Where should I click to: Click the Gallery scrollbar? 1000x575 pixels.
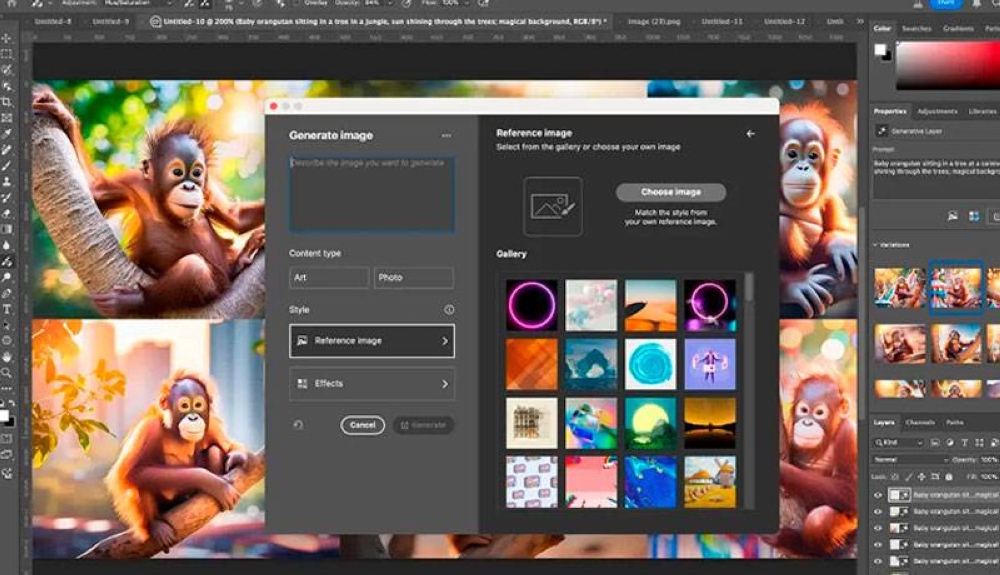click(749, 287)
